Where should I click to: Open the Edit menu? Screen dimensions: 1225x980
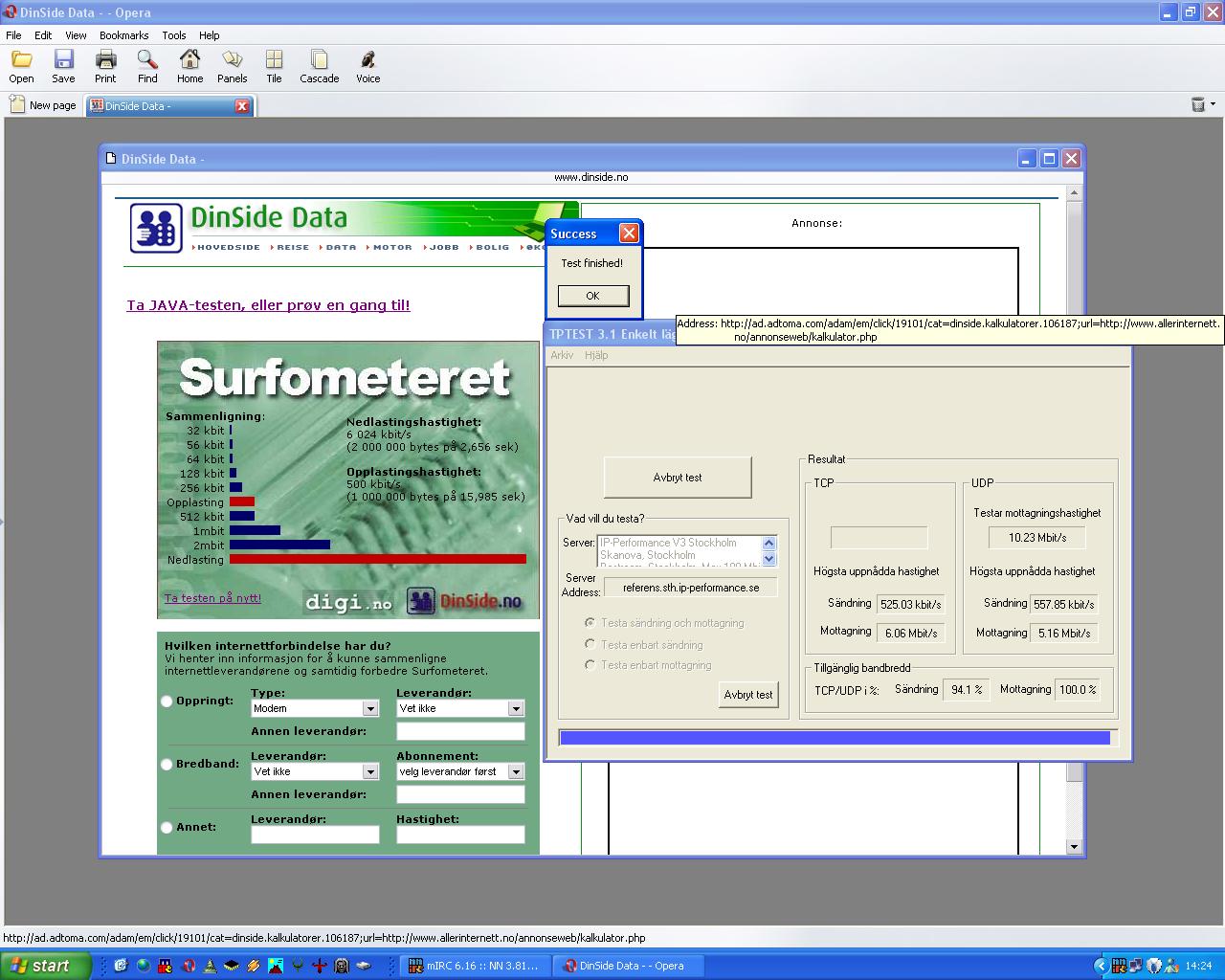(x=43, y=35)
